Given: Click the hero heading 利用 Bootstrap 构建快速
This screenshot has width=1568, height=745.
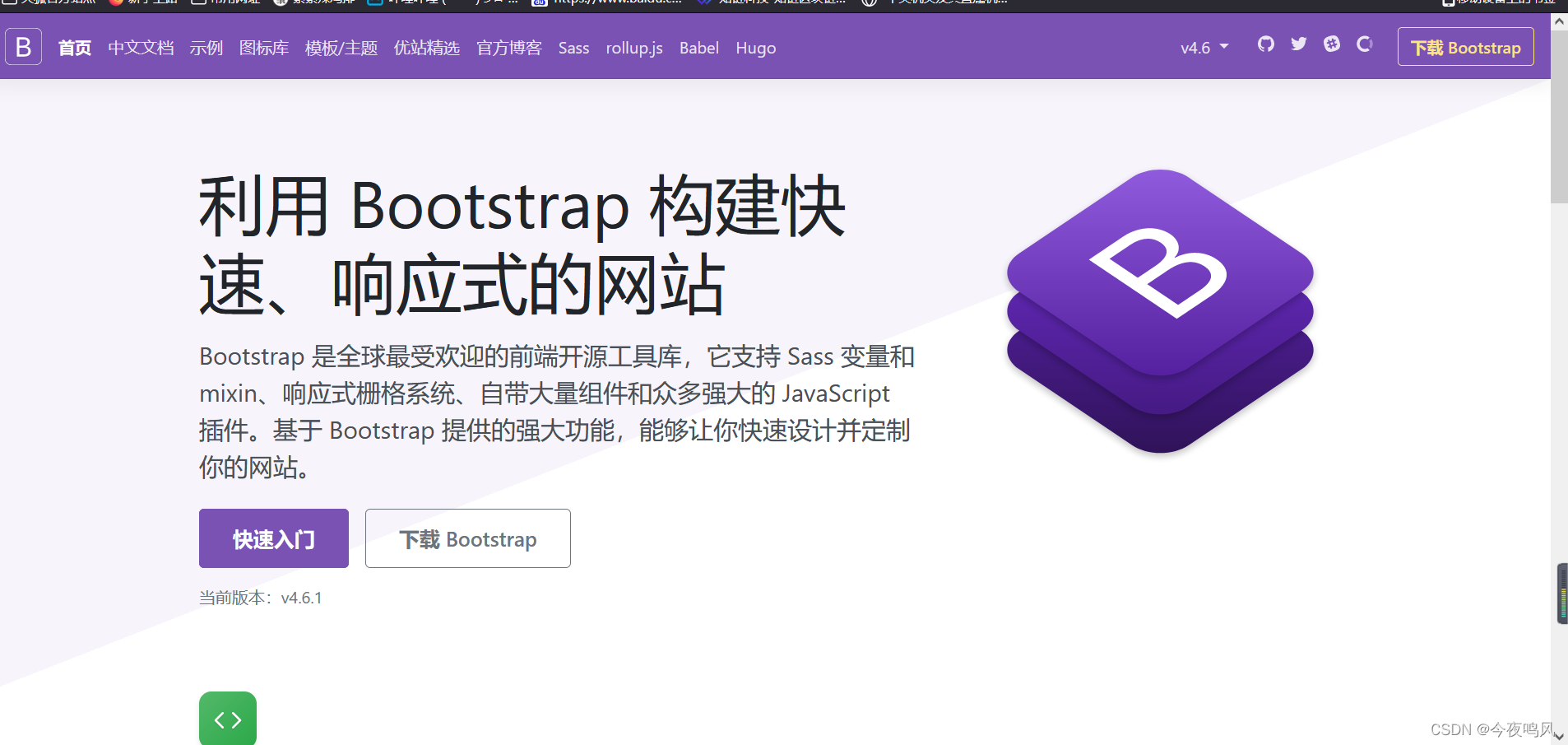Looking at the screenshot, I should pos(522,245).
